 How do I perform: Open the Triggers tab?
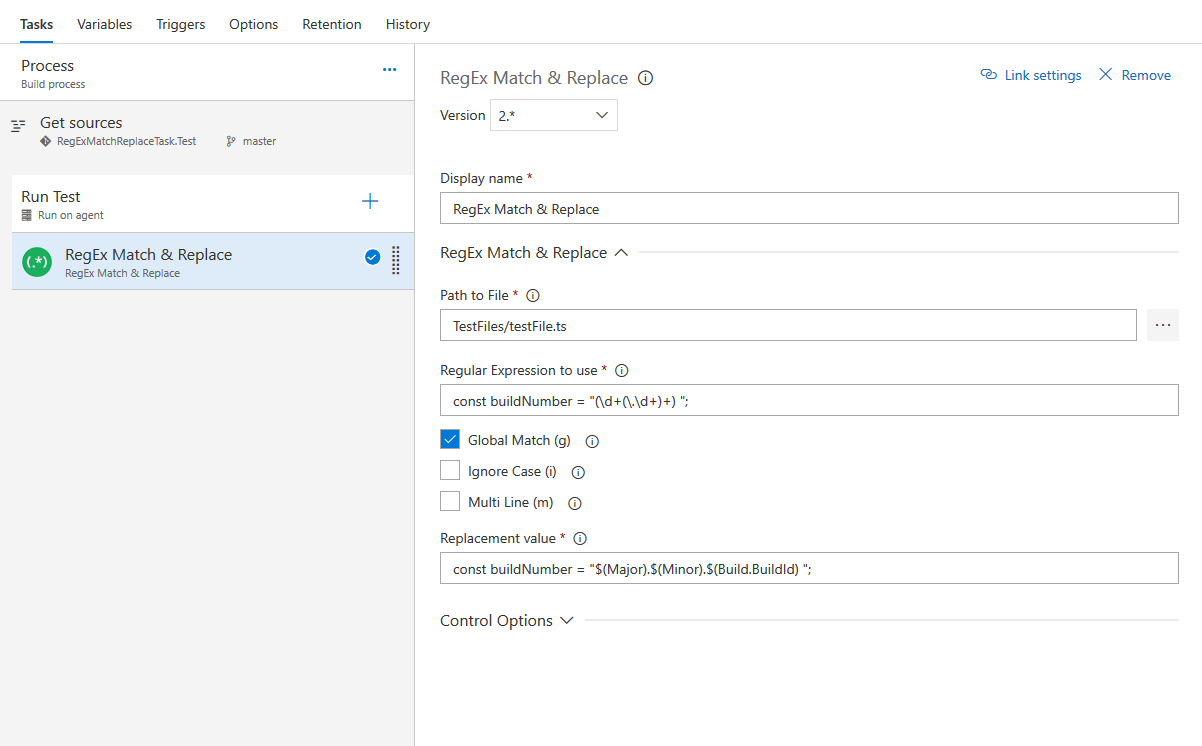click(x=181, y=24)
